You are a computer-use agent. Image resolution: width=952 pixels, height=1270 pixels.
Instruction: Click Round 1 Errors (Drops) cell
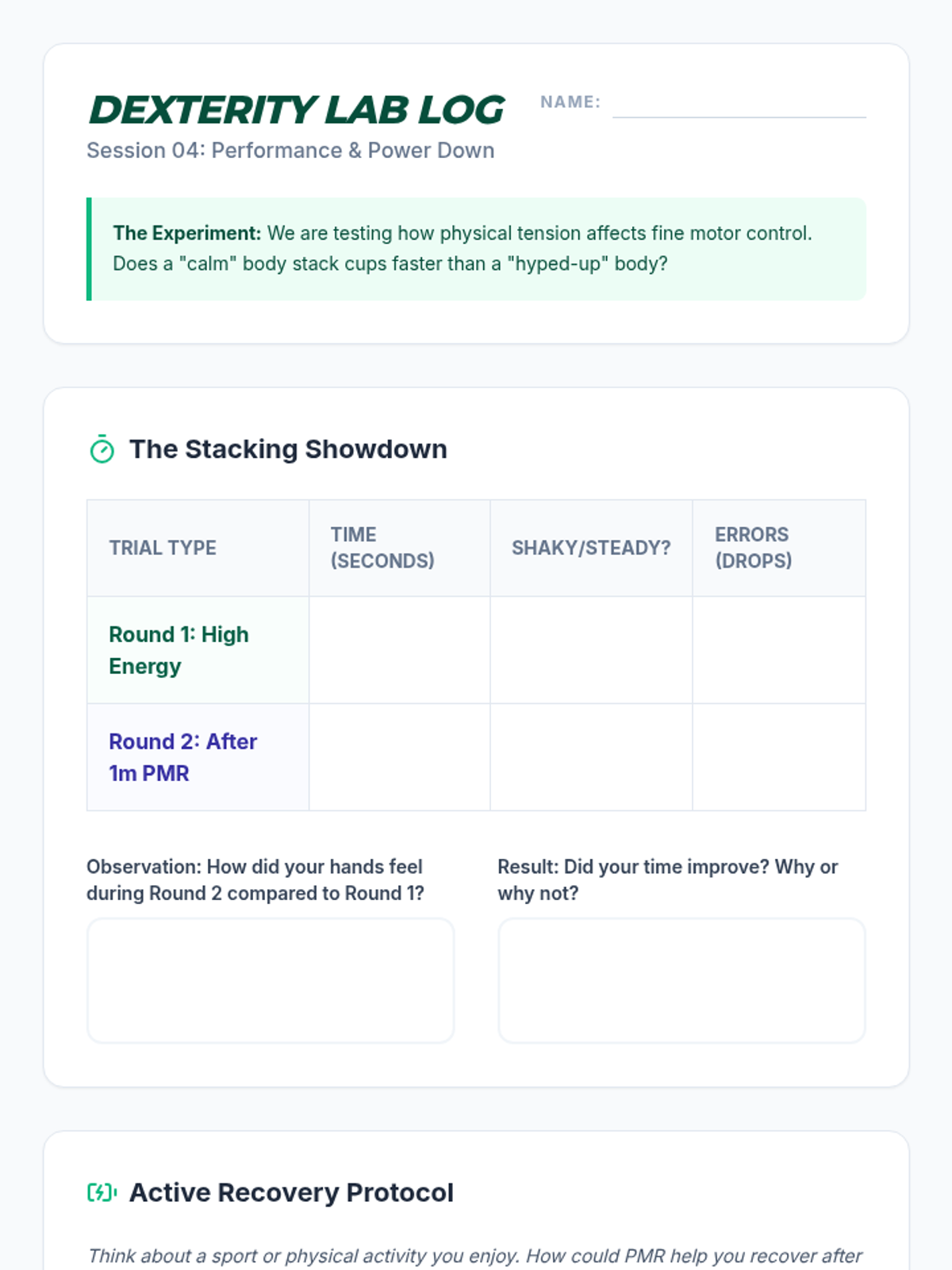[778, 650]
